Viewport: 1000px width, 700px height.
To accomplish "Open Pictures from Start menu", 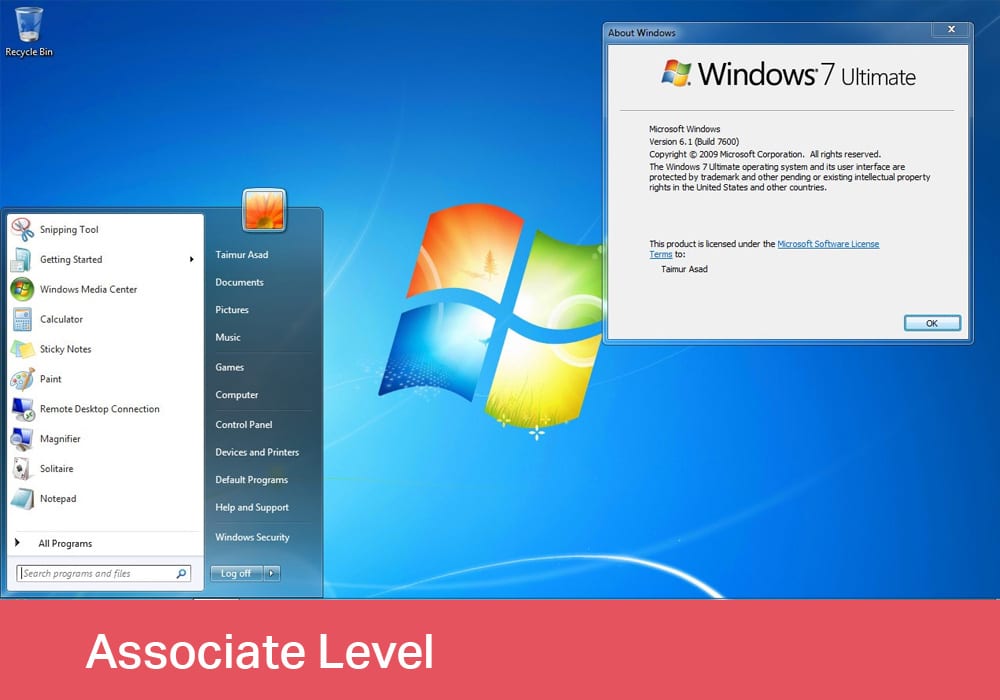I will 232,309.
